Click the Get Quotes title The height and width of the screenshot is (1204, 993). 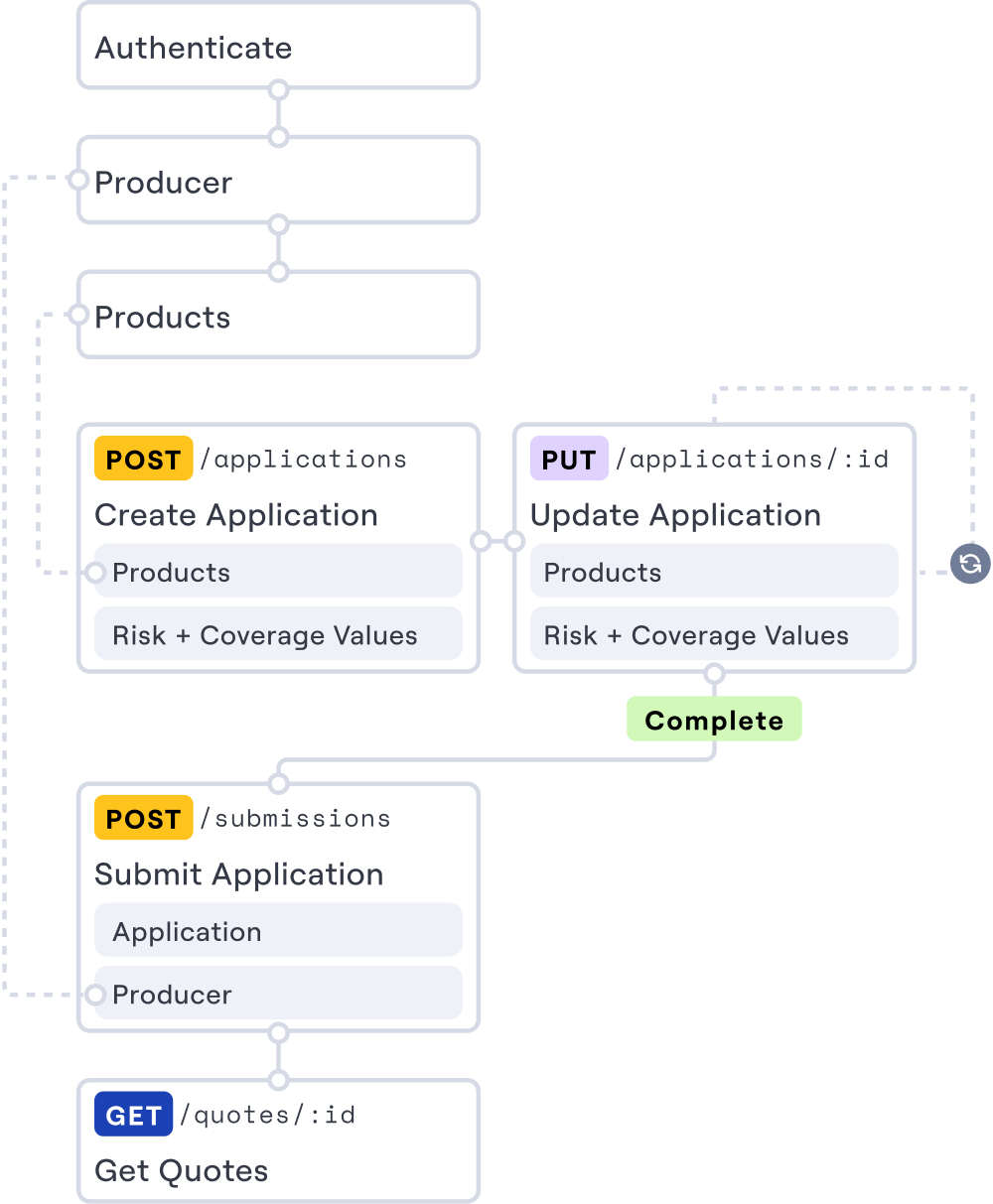(182, 1170)
